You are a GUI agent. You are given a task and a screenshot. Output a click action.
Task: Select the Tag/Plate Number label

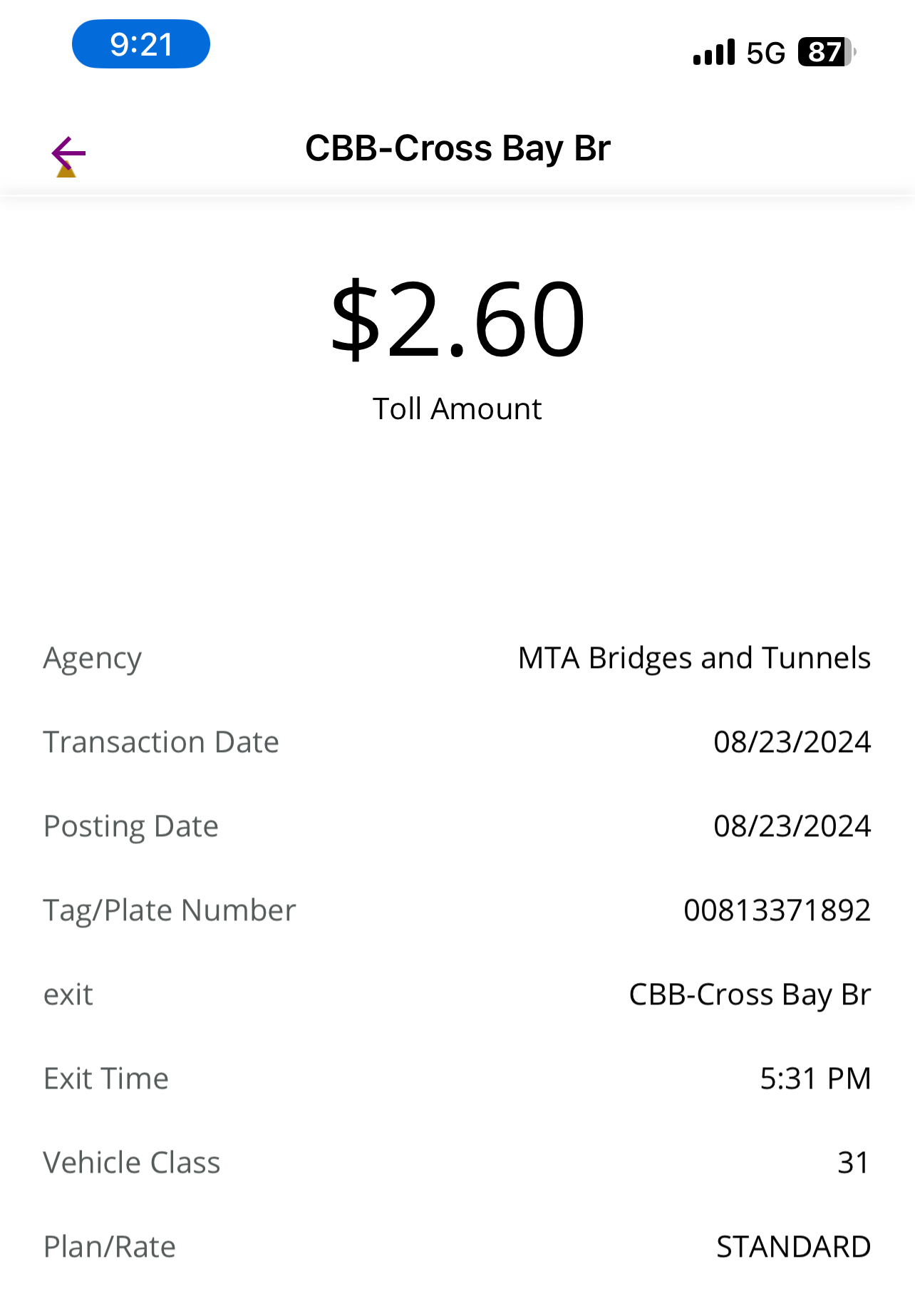(x=170, y=911)
